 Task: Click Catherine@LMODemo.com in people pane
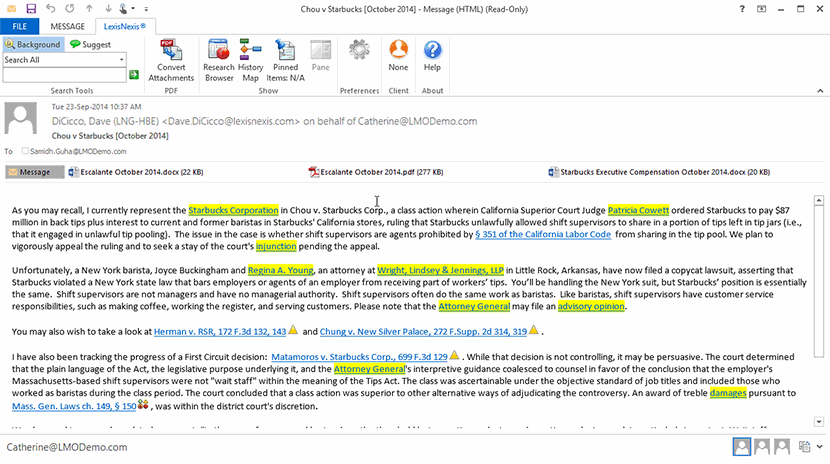click(67, 447)
